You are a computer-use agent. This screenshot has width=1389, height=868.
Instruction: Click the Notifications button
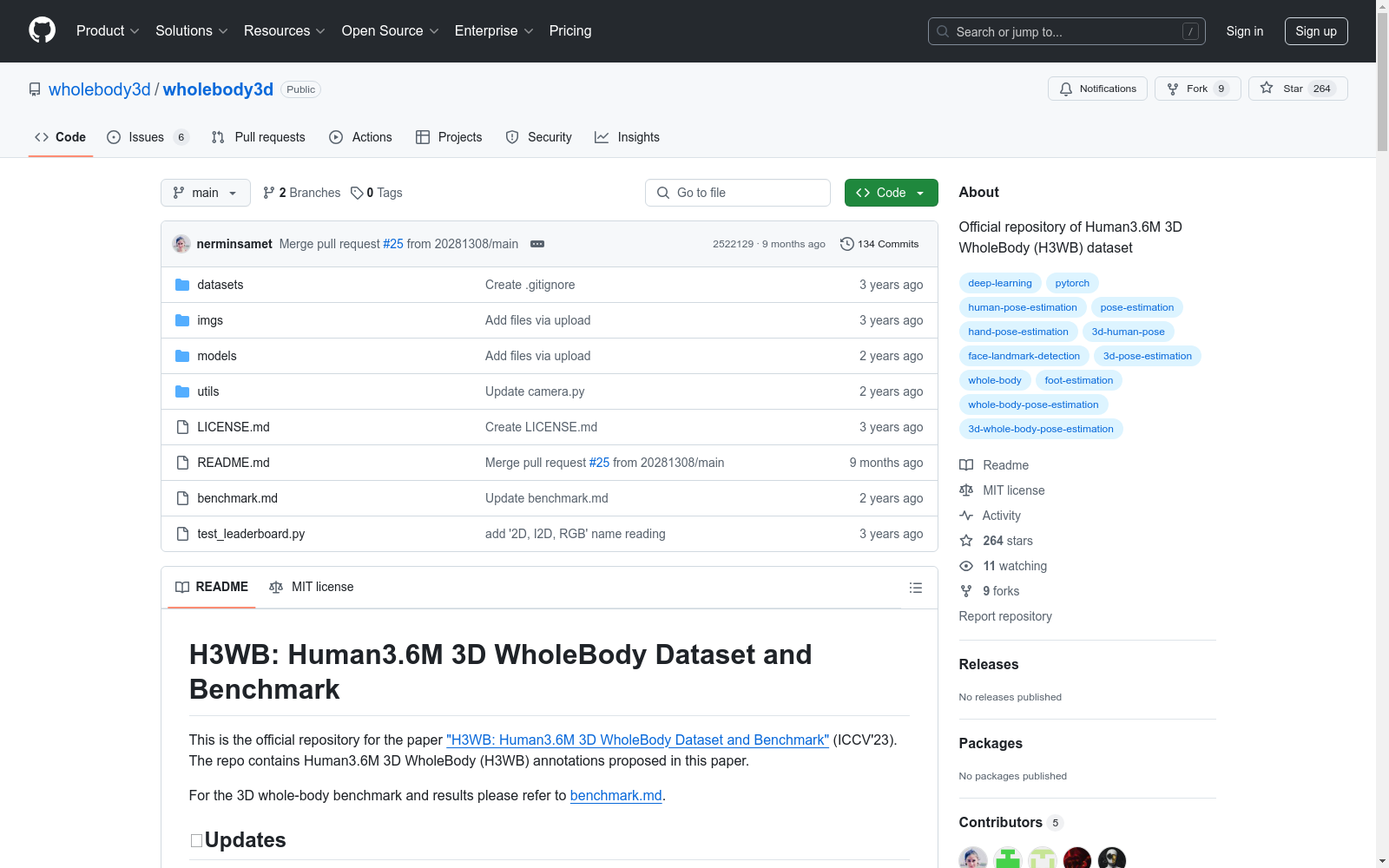point(1098,89)
